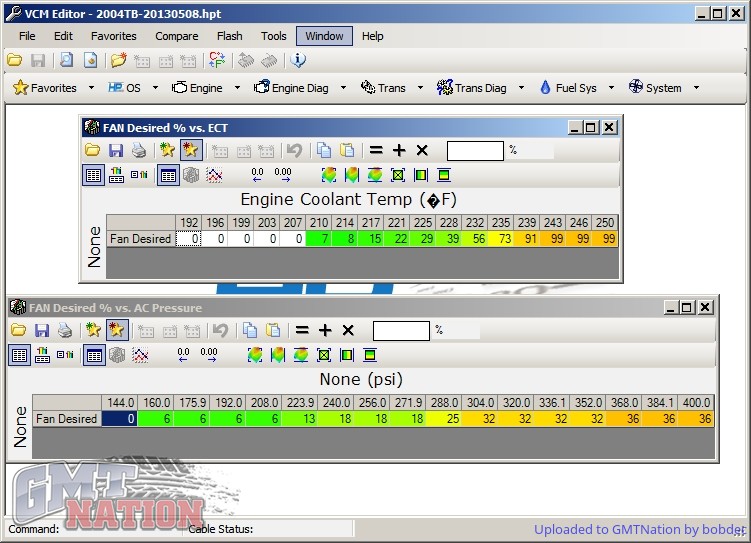This screenshot has height=543, width=751.
Task: Click the save icon in AC Pressure window
Action: click(x=42, y=330)
